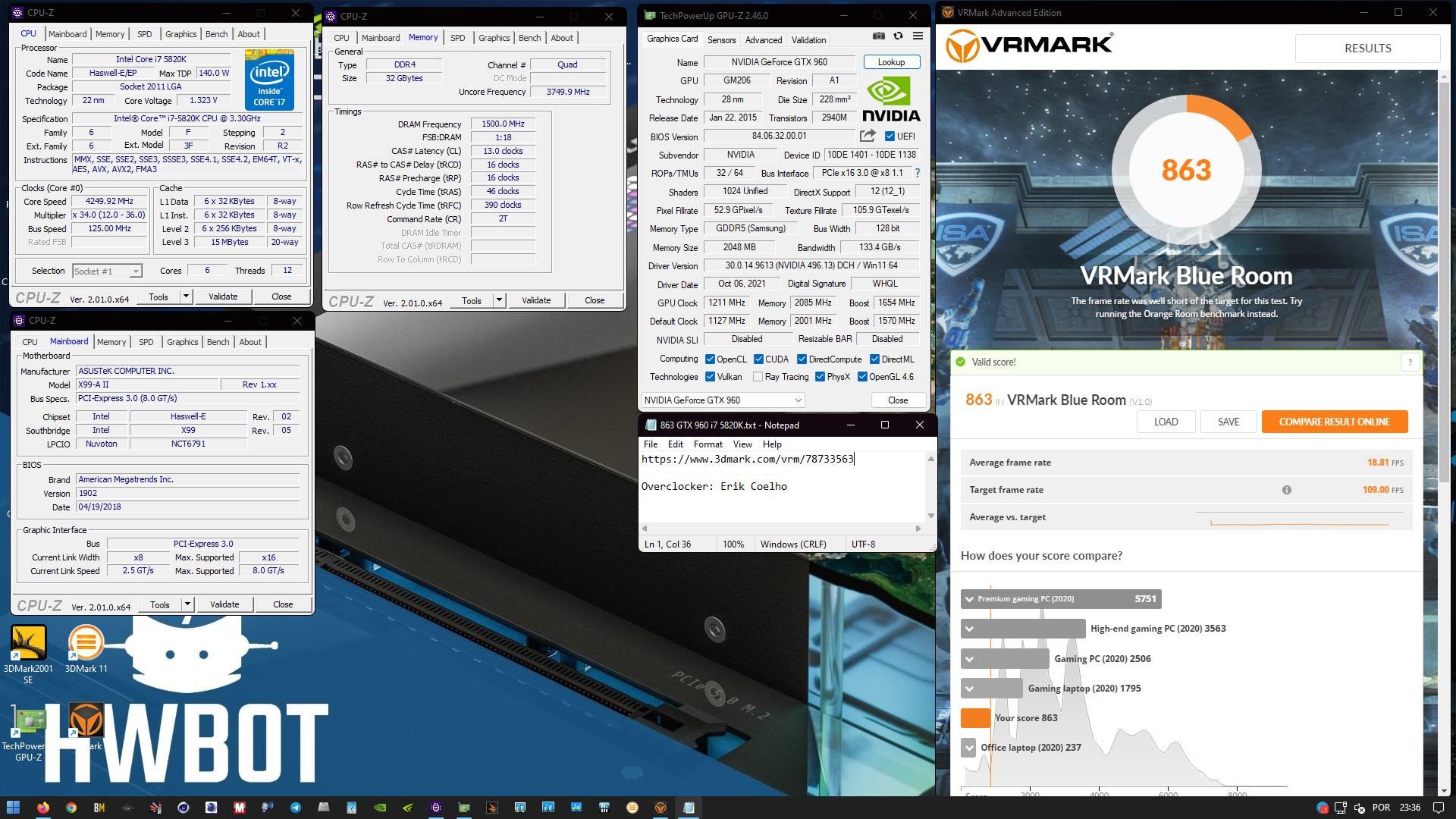Click the Target frame rate info icon
The height and width of the screenshot is (819, 1456).
point(1286,490)
